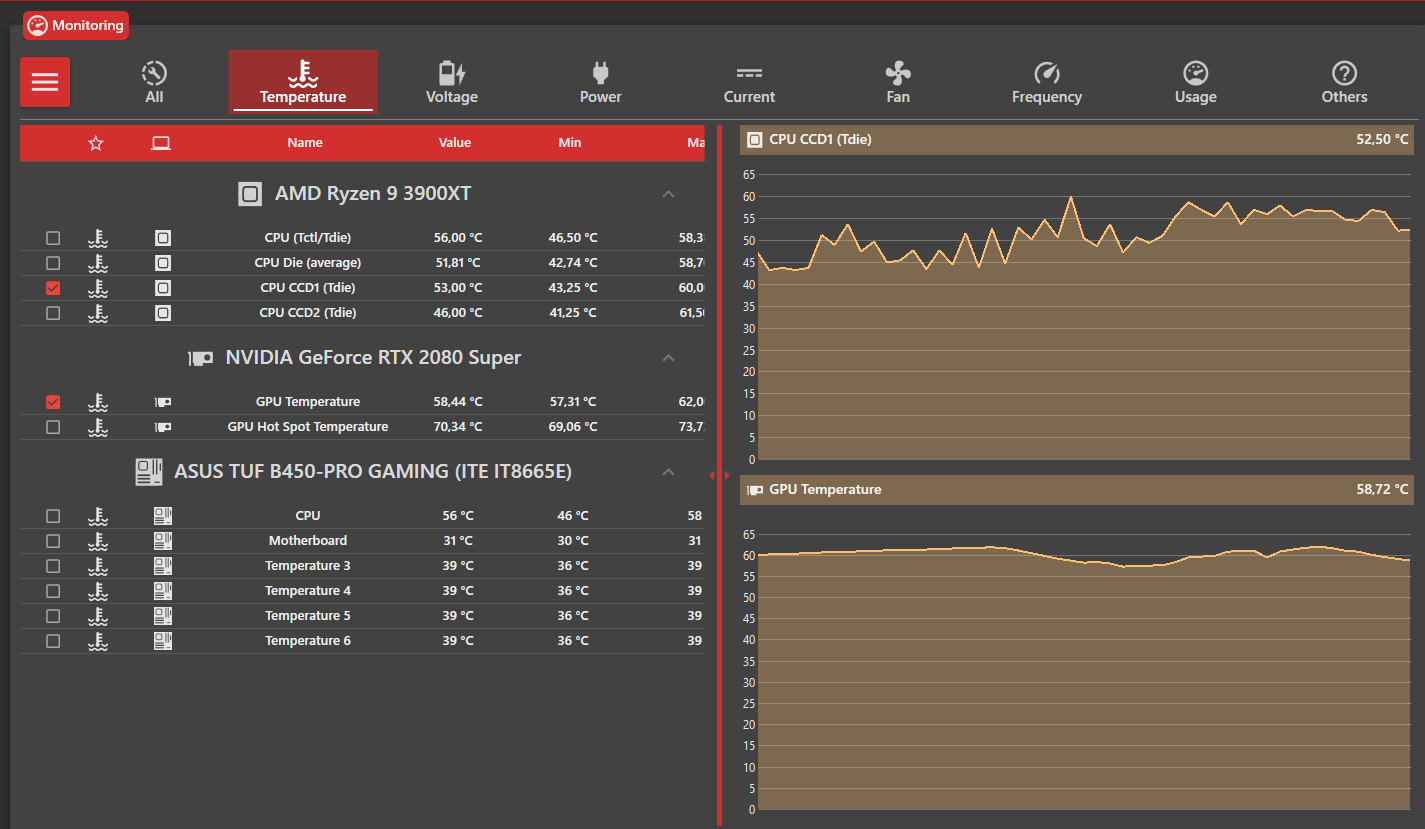Click the CPU chip icon in CPU CCD2 row
This screenshot has height=829, width=1425.
click(x=163, y=313)
